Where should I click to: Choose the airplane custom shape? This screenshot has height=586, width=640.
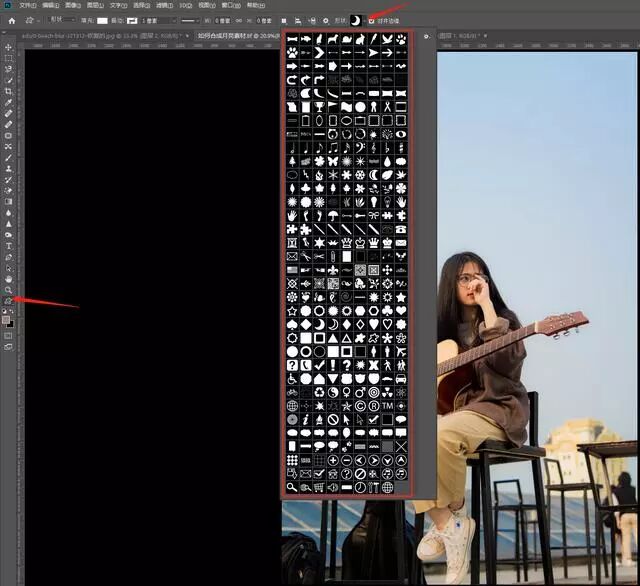click(x=401, y=351)
